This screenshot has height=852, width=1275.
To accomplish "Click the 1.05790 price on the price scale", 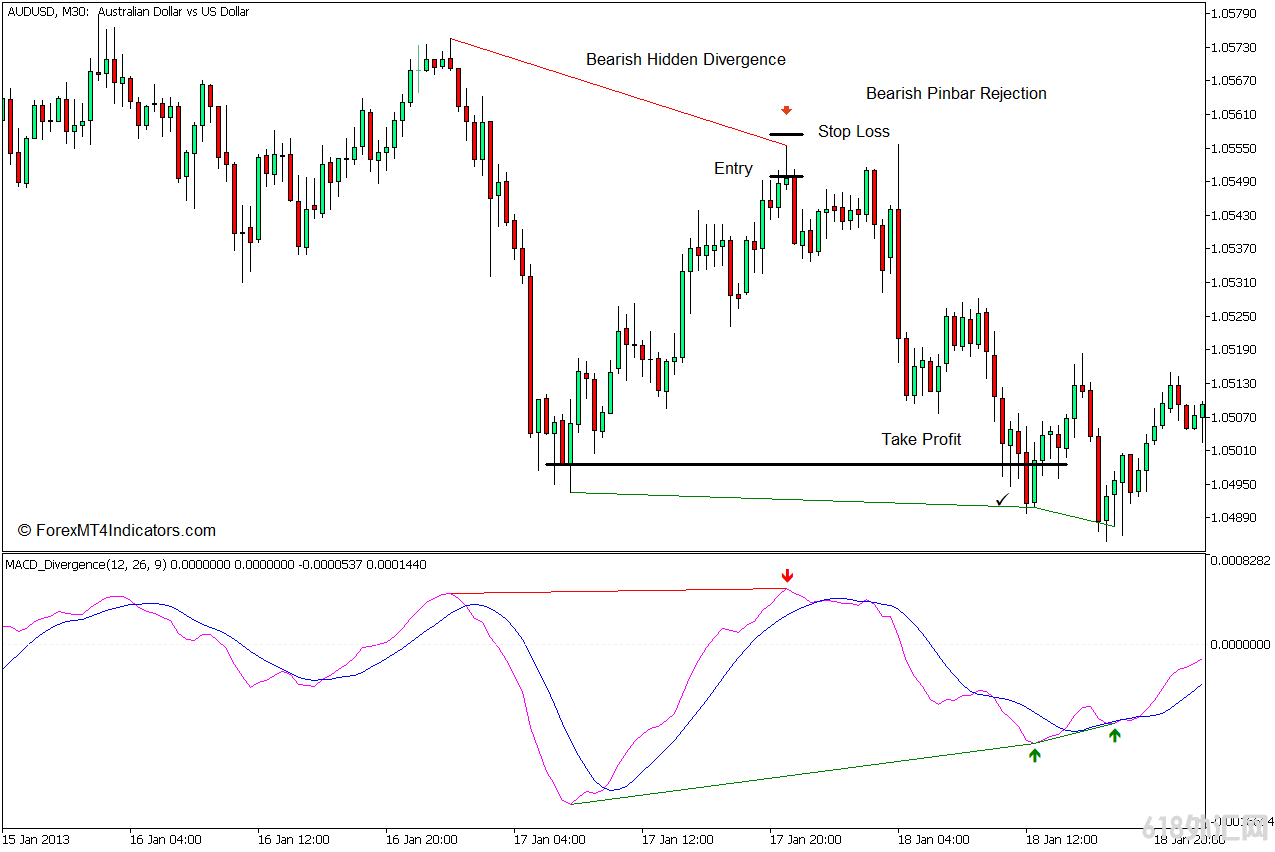I will pos(1232,14).
